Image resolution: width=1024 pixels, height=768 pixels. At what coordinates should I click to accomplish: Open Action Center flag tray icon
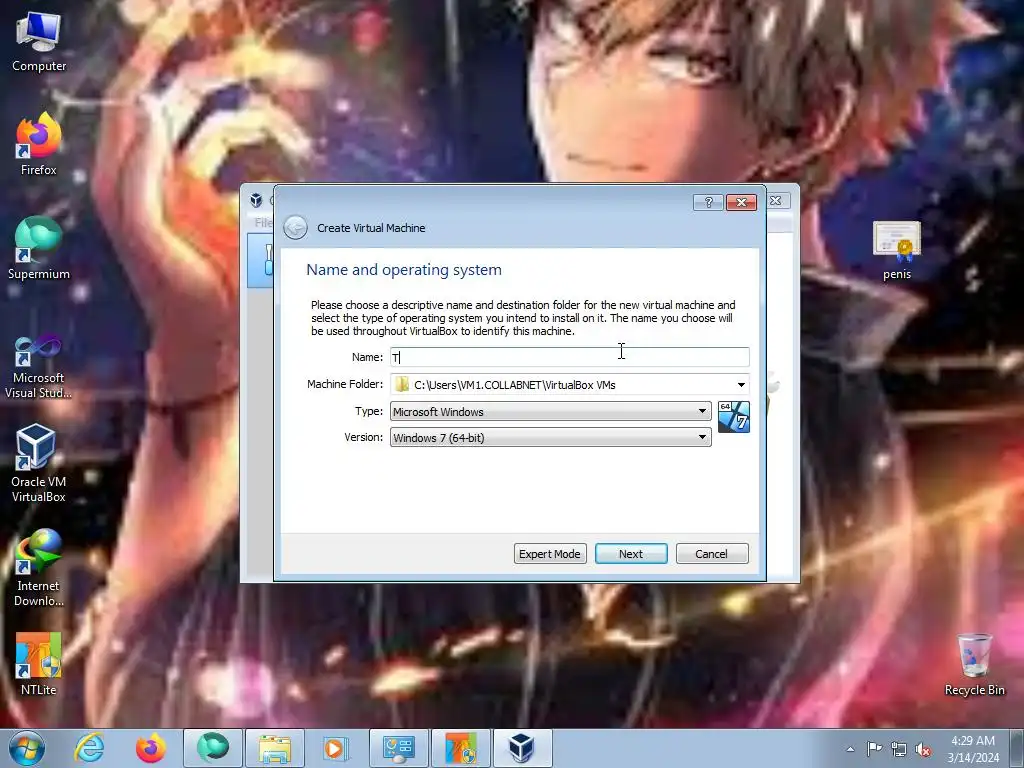[x=874, y=749]
